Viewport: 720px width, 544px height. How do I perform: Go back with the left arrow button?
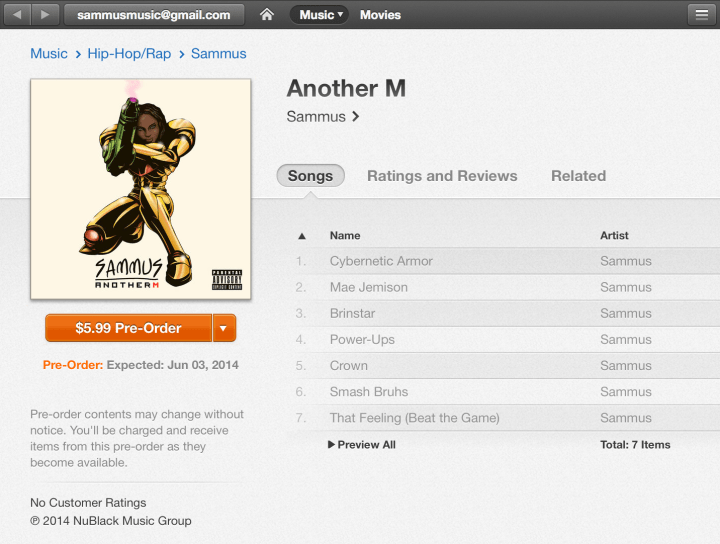pyautogui.click(x=17, y=15)
